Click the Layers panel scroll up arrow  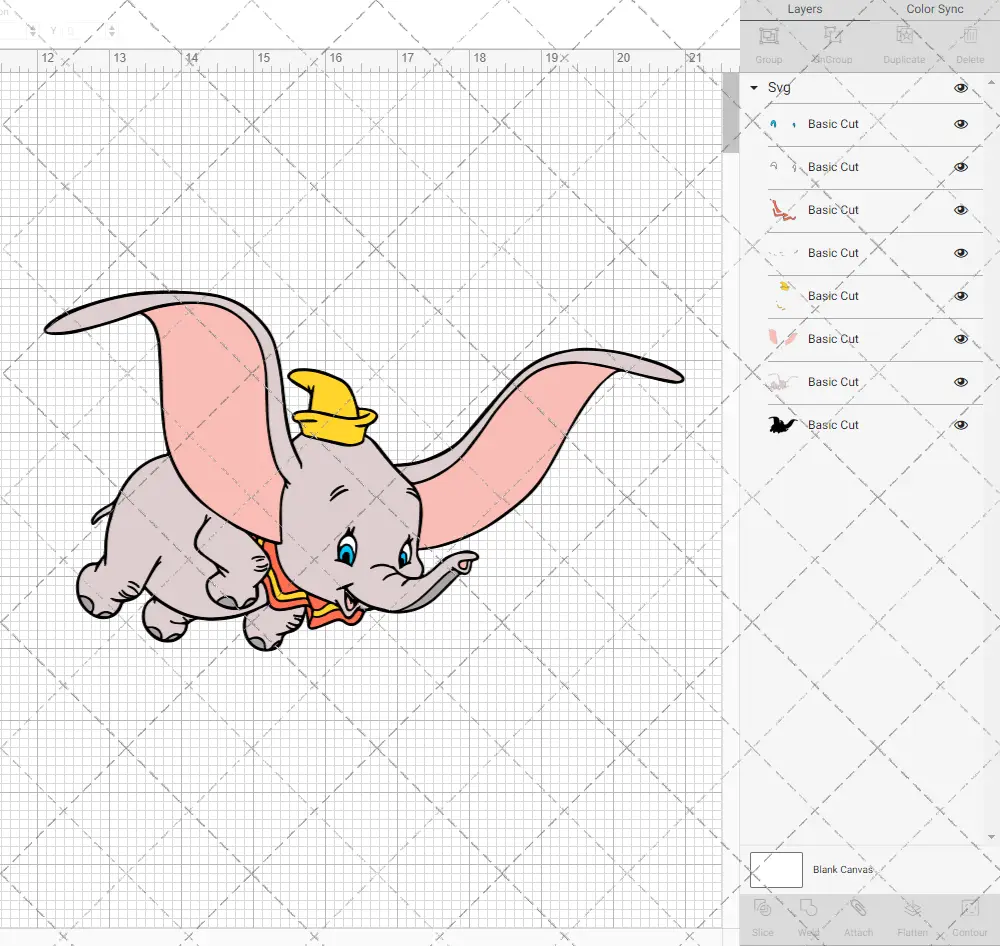pyautogui.click(x=991, y=82)
